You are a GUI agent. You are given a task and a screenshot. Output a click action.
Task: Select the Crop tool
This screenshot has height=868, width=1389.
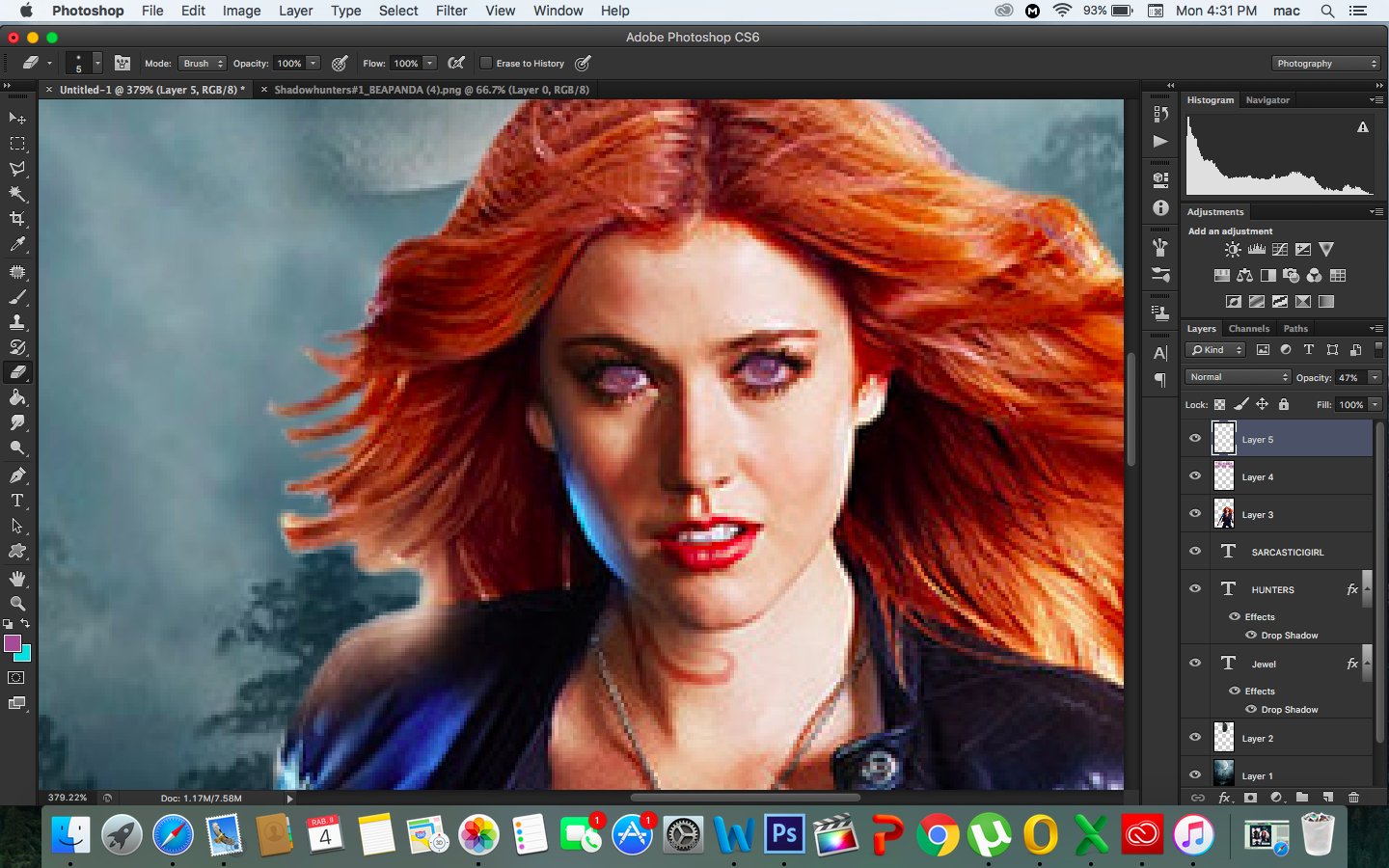pos(17,219)
